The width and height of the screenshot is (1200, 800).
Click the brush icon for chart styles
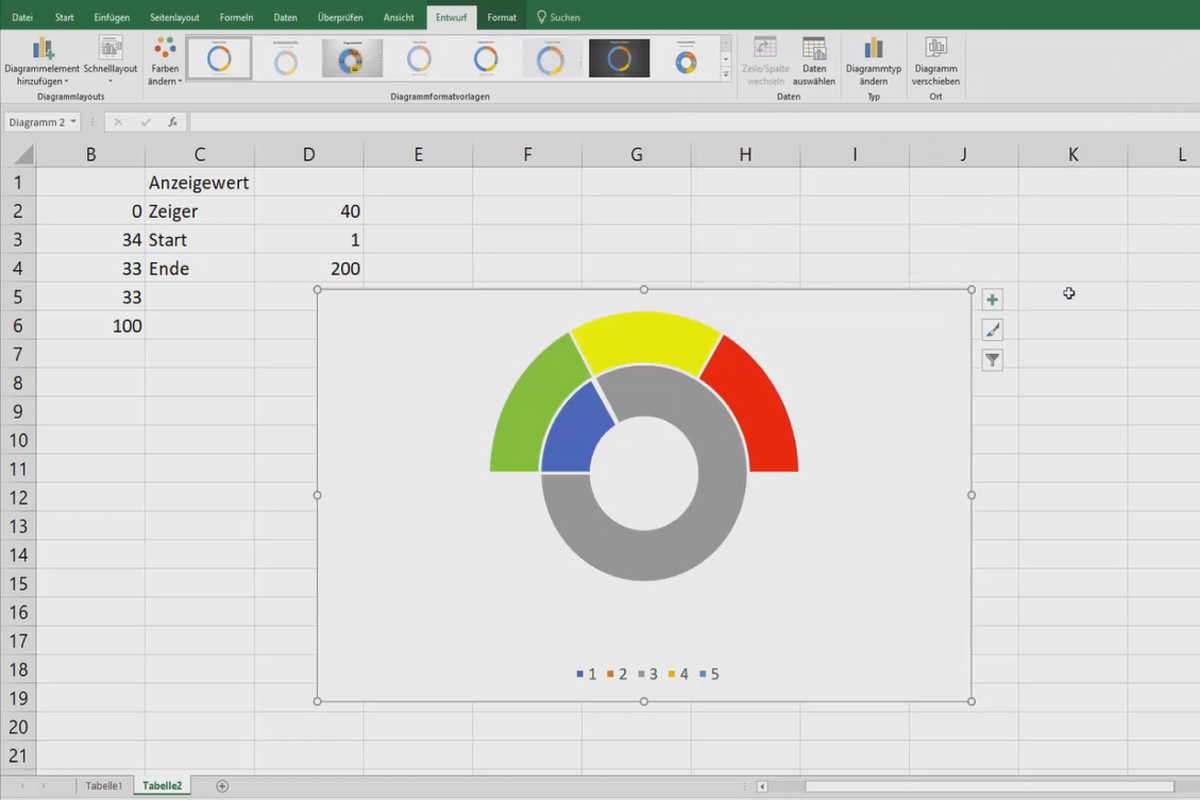[x=991, y=329]
